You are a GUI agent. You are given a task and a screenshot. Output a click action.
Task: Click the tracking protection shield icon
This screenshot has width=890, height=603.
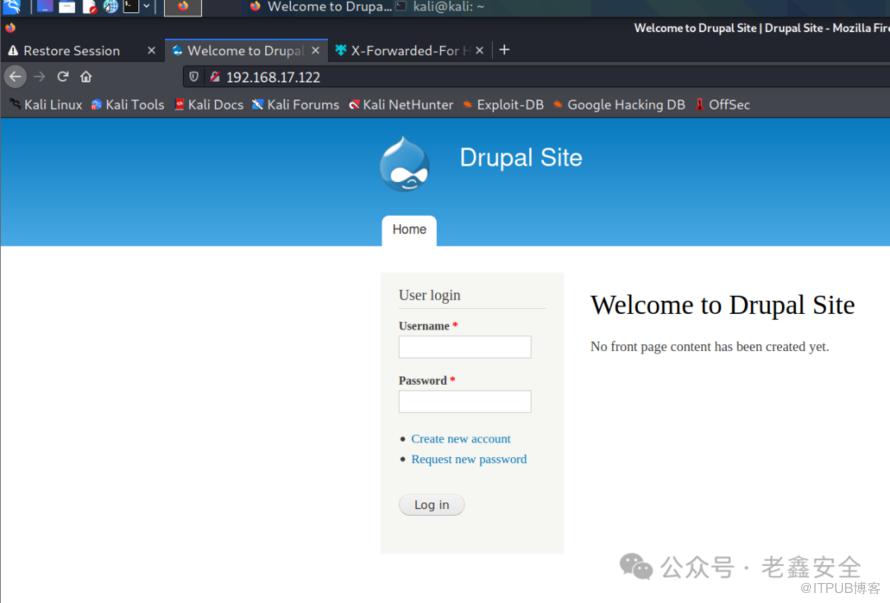[194, 77]
